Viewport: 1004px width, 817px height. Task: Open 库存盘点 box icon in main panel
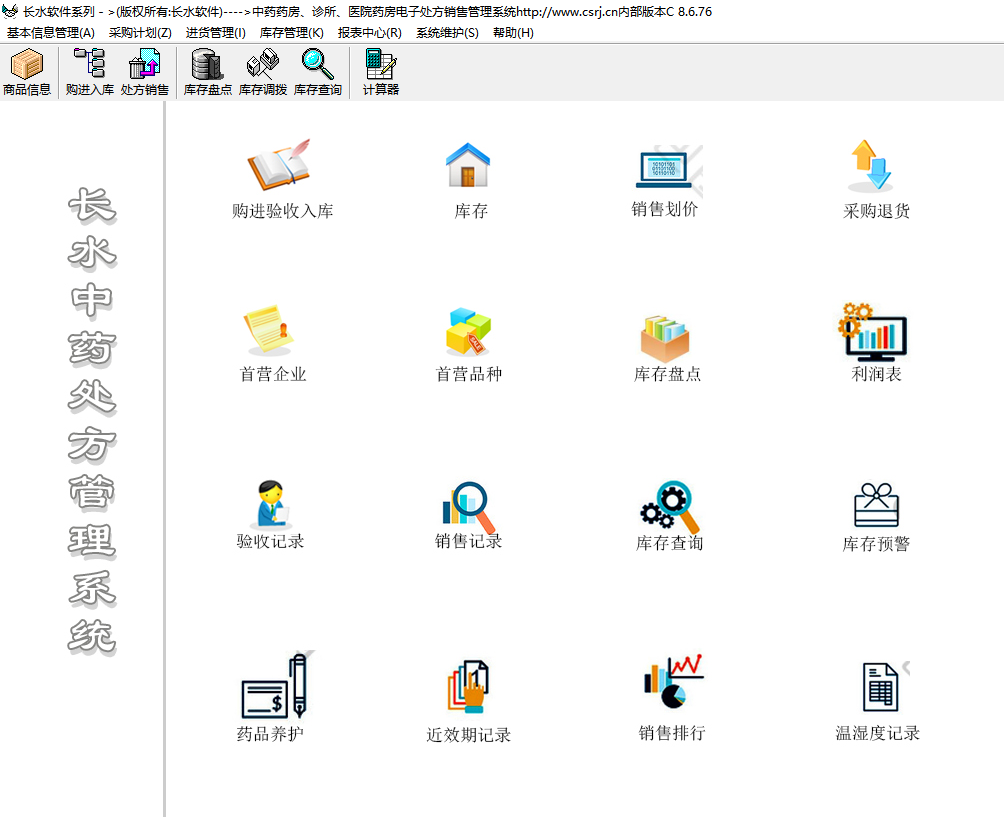click(x=665, y=338)
